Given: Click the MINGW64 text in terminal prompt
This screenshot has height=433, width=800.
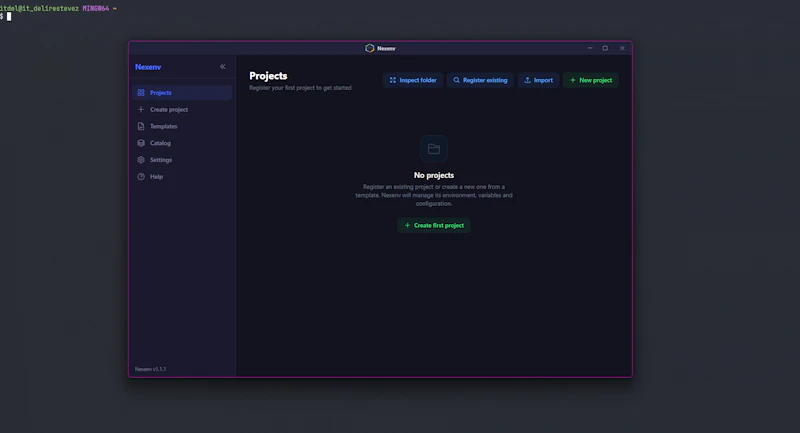Looking at the screenshot, I should pos(95,8).
